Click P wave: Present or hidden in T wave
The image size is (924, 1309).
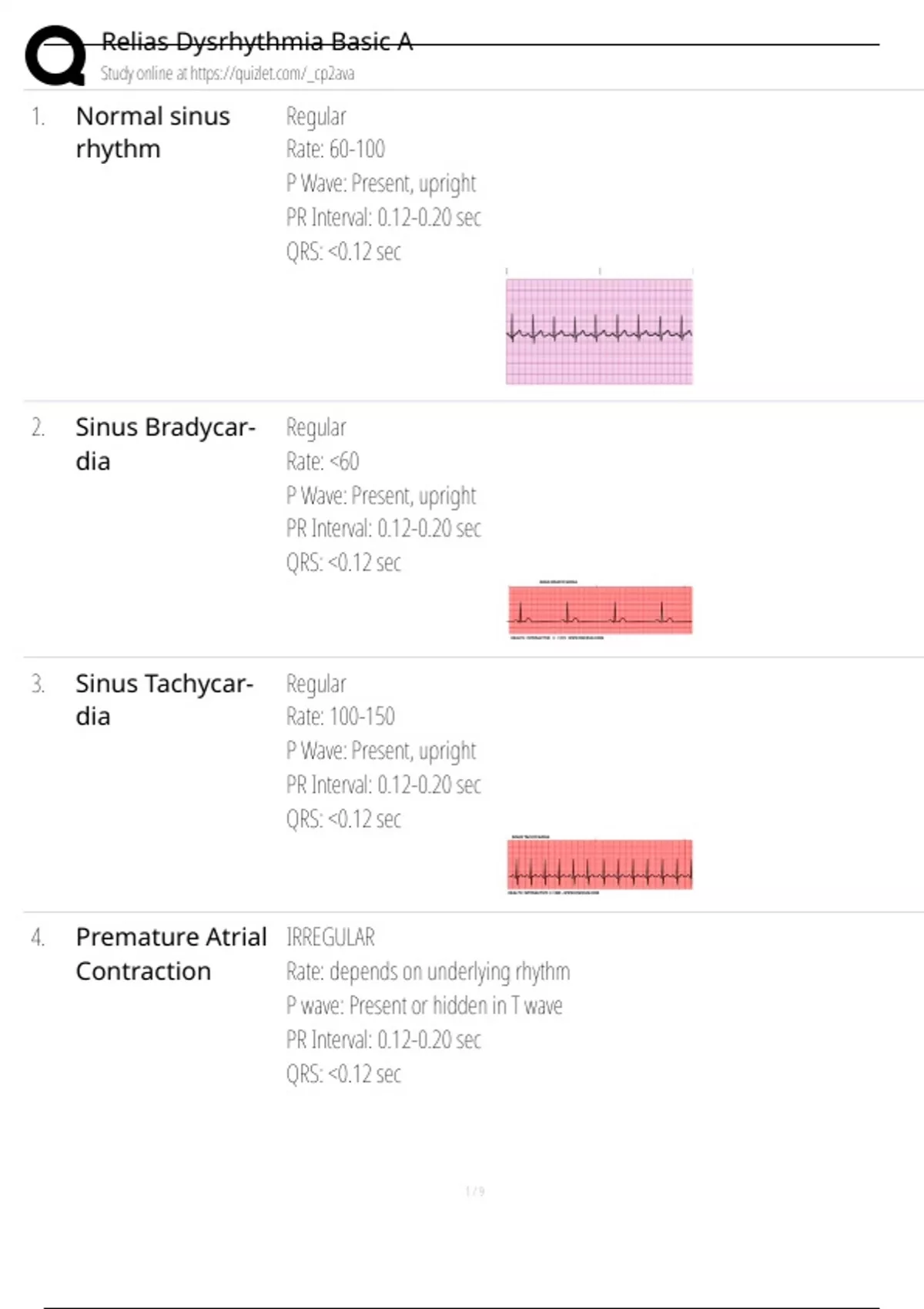click(423, 1006)
